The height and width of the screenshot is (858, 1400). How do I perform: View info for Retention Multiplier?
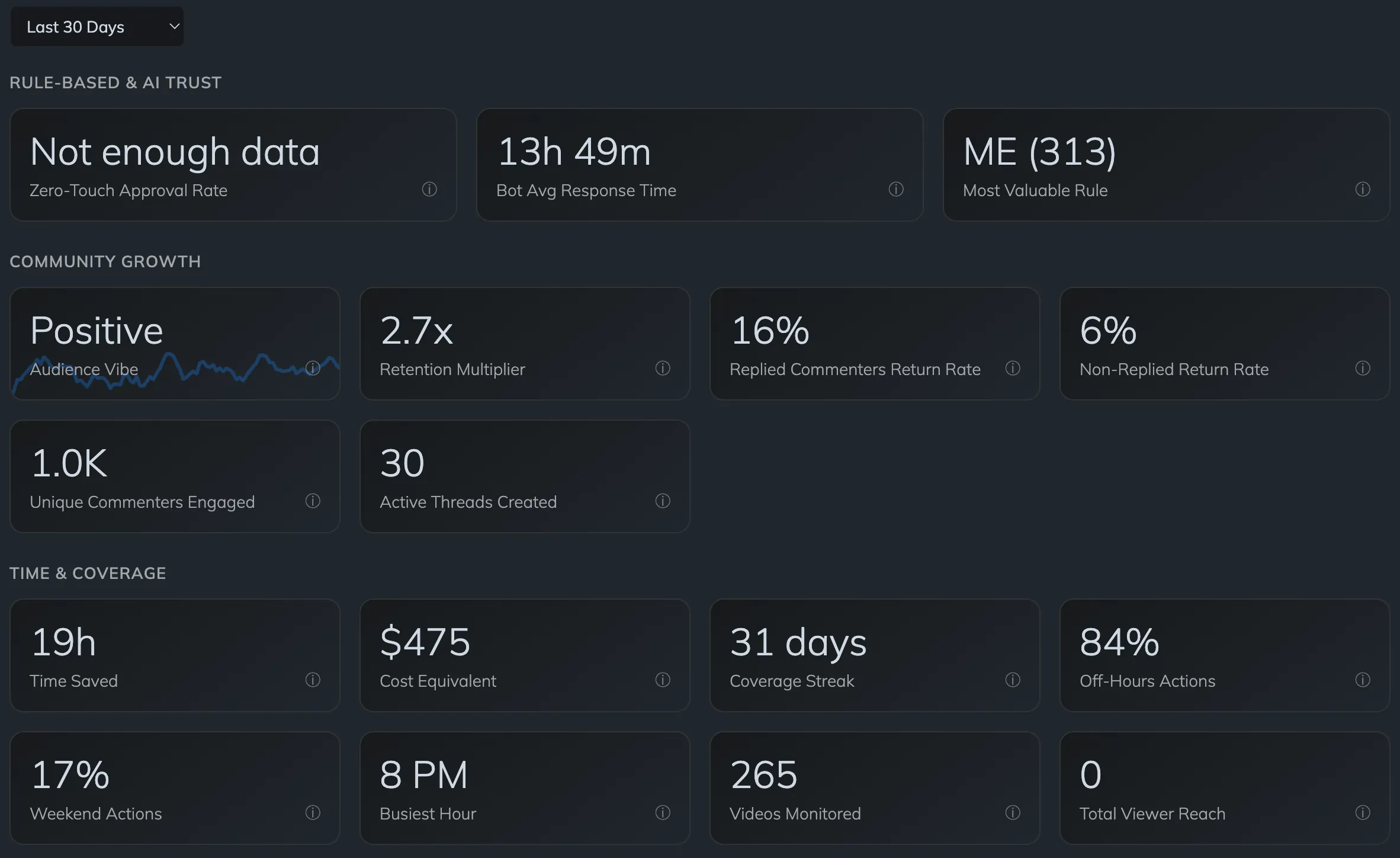click(x=663, y=369)
